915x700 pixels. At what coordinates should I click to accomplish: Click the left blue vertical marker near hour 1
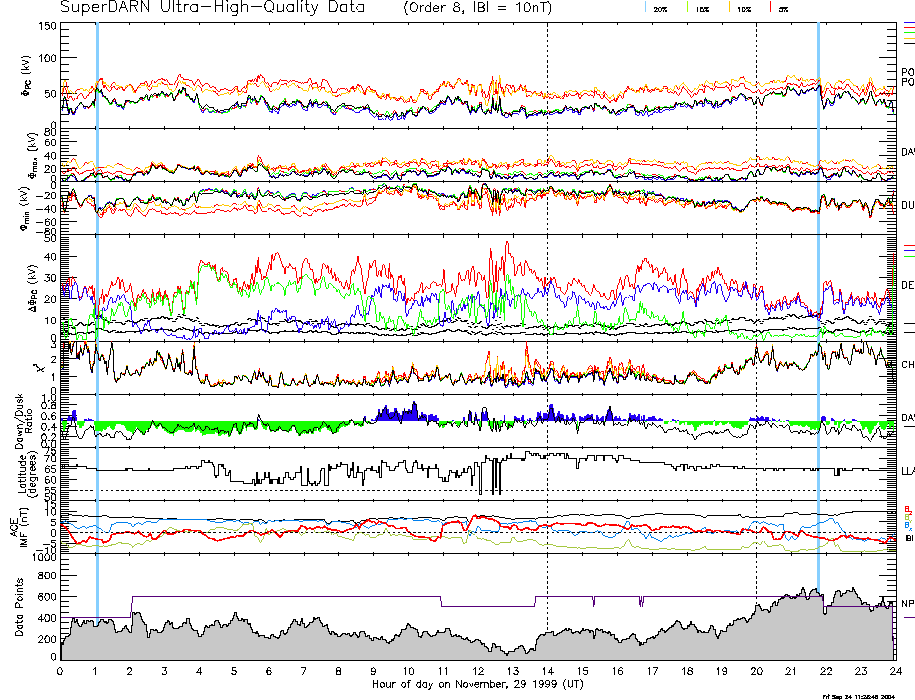pos(97,300)
